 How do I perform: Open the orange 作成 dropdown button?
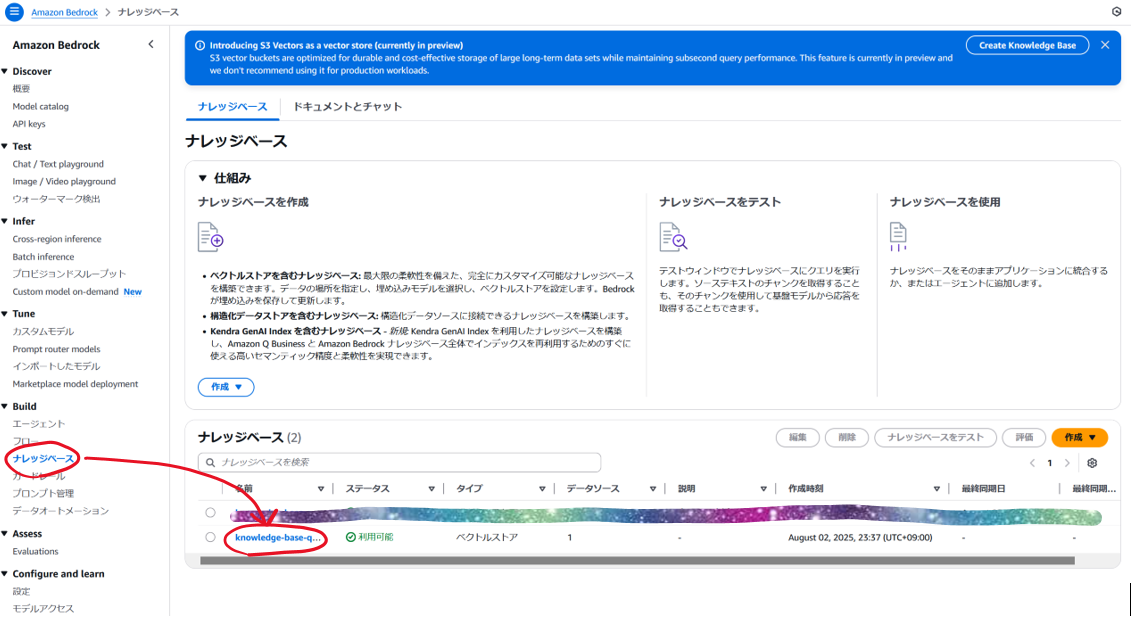tap(1080, 438)
